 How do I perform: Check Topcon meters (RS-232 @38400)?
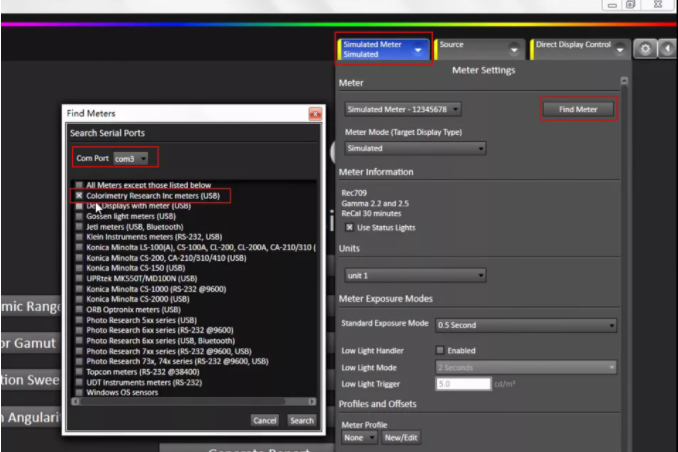click(79, 372)
